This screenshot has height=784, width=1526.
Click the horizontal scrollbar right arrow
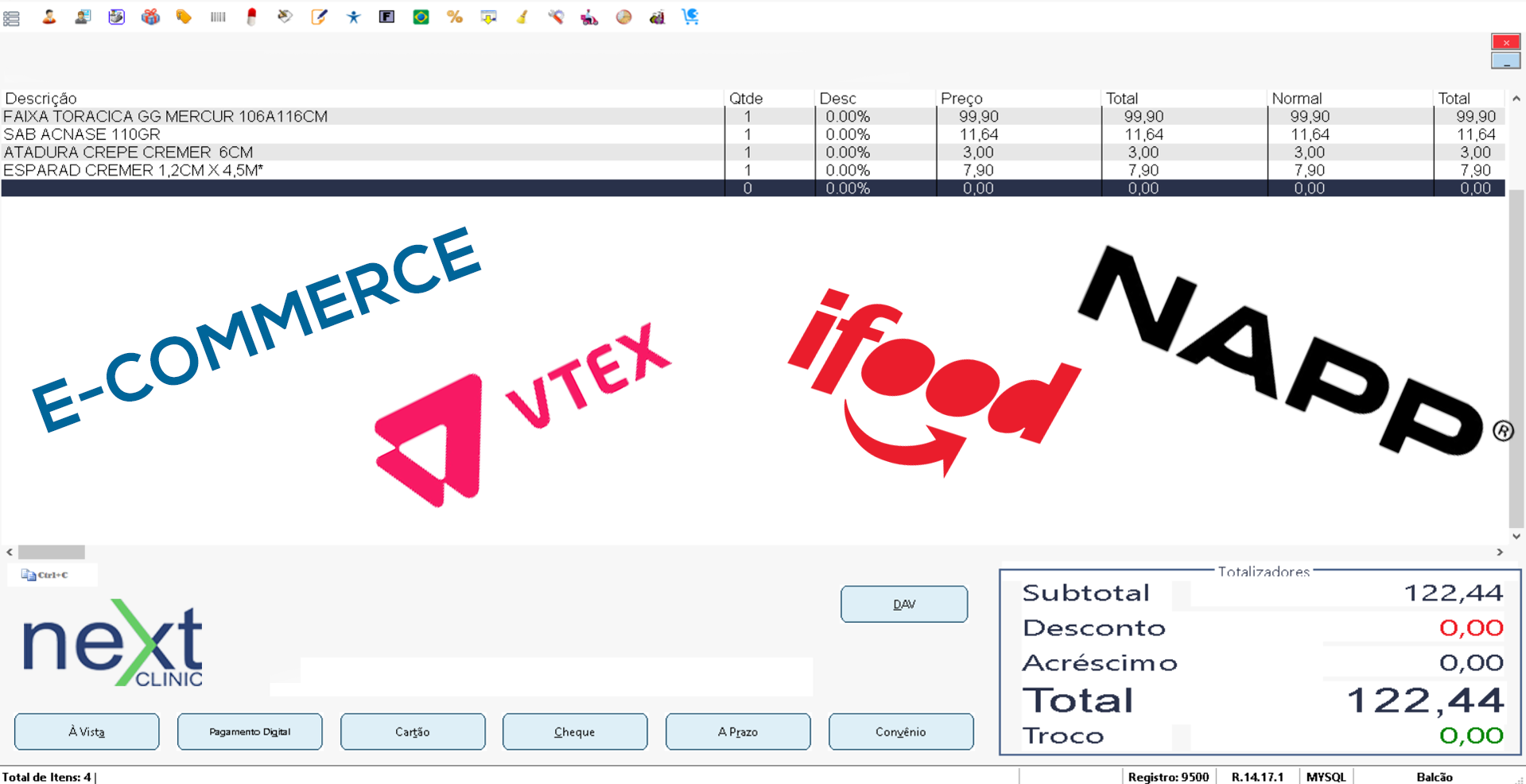pyautogui.click(x=1500, y=552)
